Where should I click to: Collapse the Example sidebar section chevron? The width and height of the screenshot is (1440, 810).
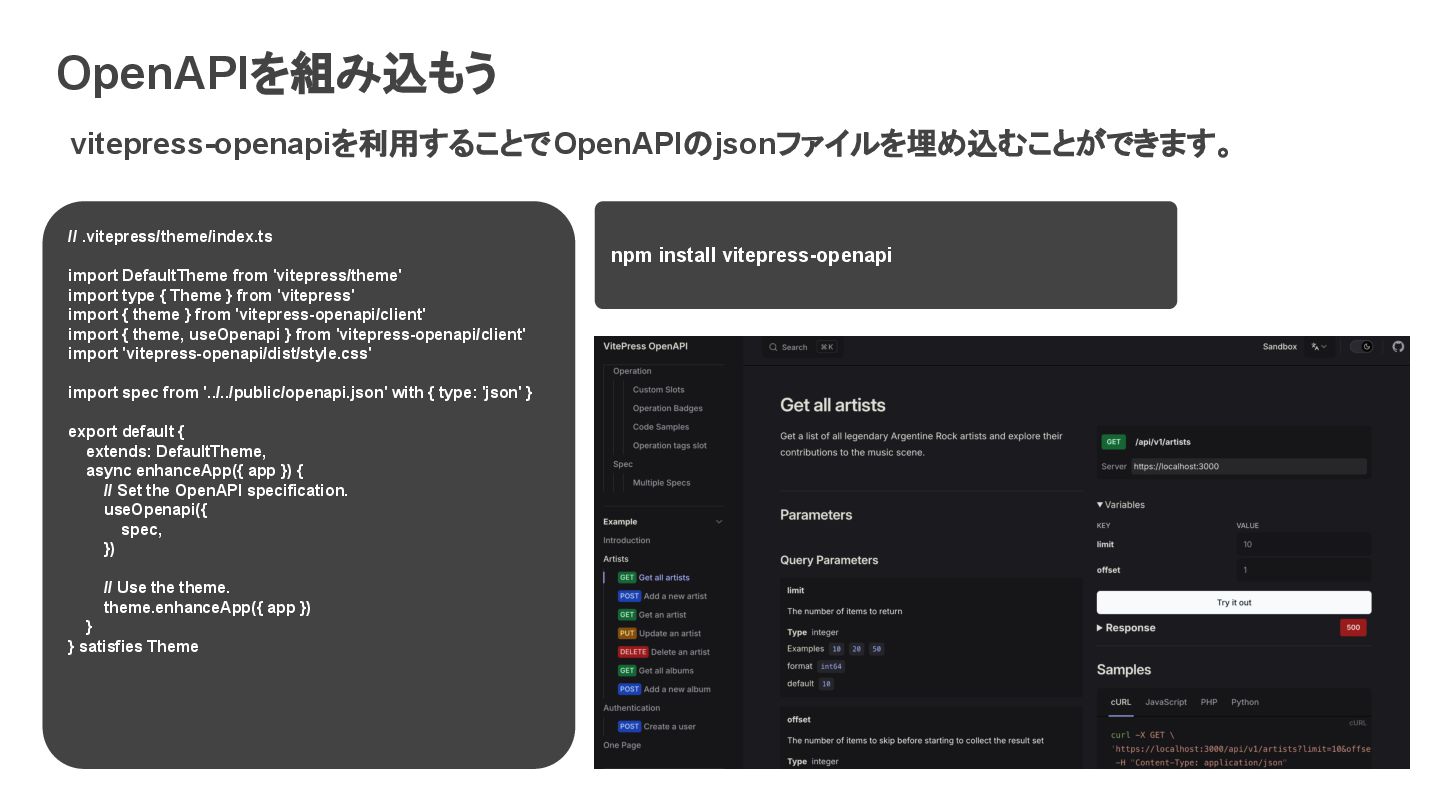(x=718, y=522)
